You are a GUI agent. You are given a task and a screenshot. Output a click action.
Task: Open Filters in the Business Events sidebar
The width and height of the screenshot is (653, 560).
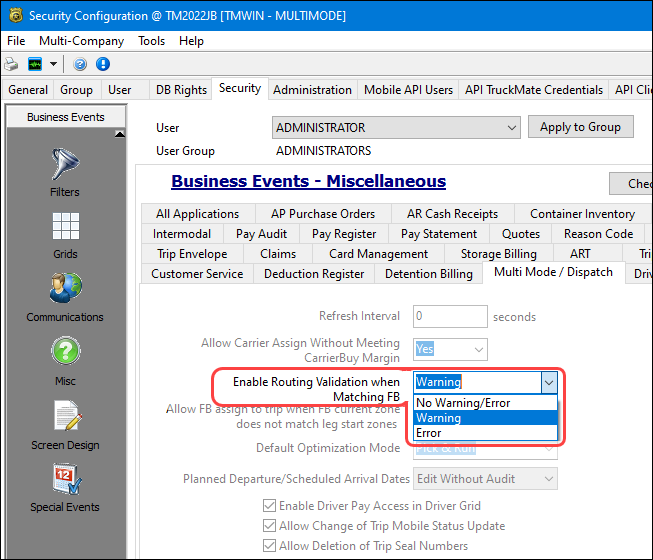(x=64, y=170)
